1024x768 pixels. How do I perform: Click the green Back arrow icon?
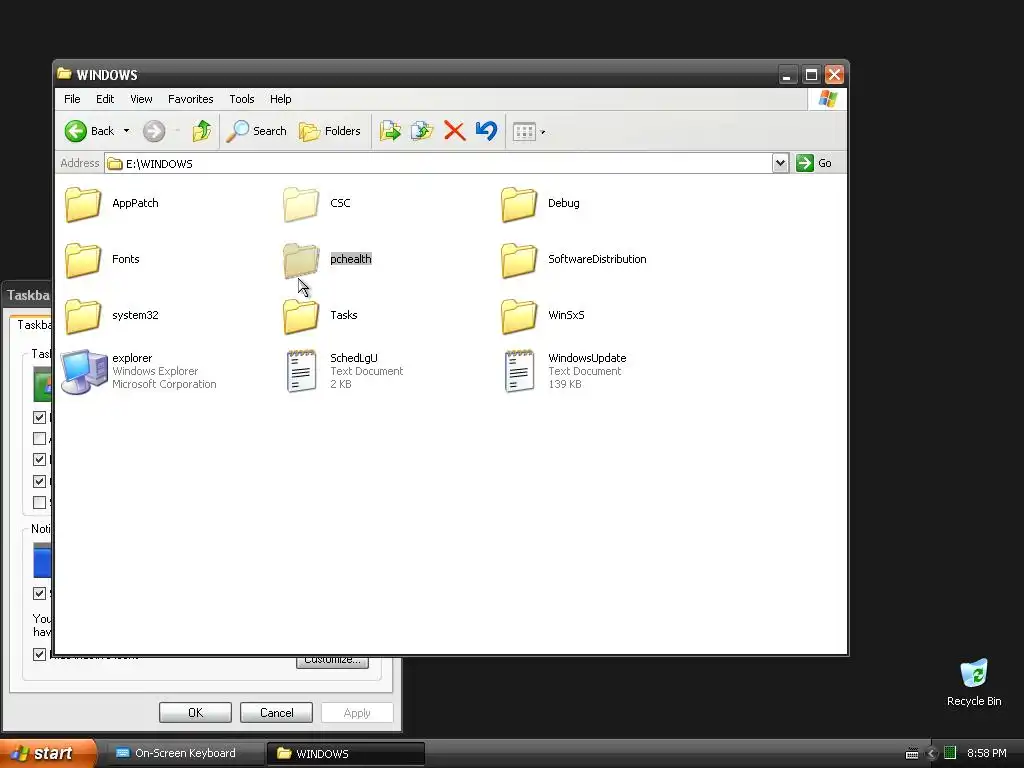[x=76, y=131]
